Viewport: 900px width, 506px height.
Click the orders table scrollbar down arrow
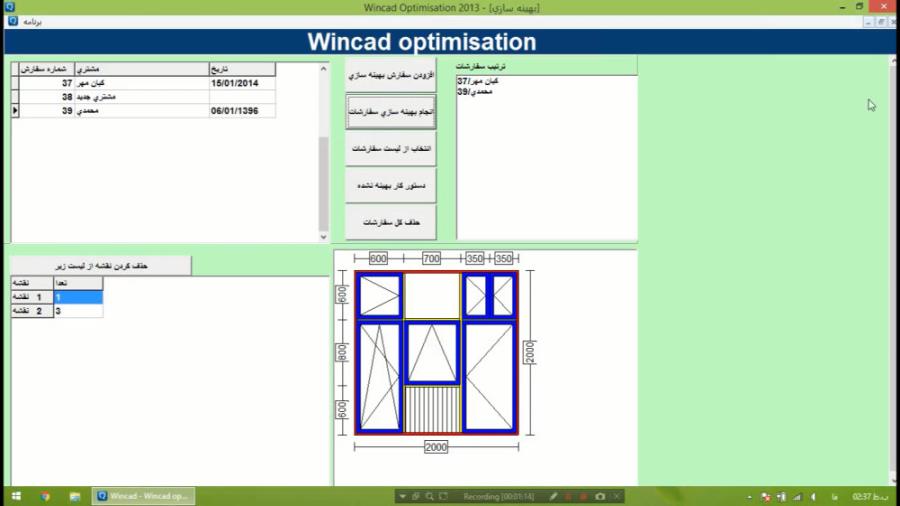(x=323, y=237)
